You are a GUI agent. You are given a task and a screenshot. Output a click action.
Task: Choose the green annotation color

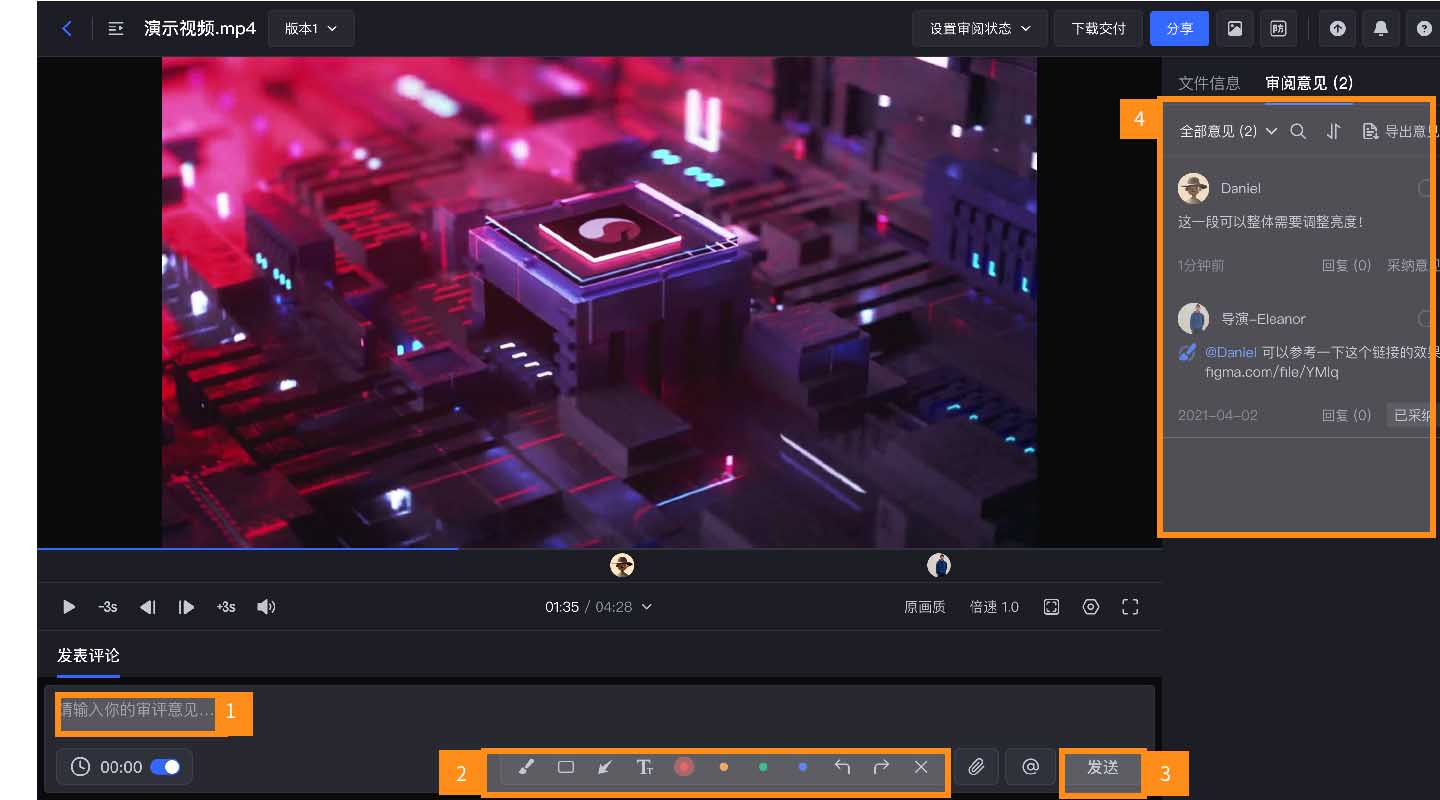pyautogui.click(x=763, y=767)
